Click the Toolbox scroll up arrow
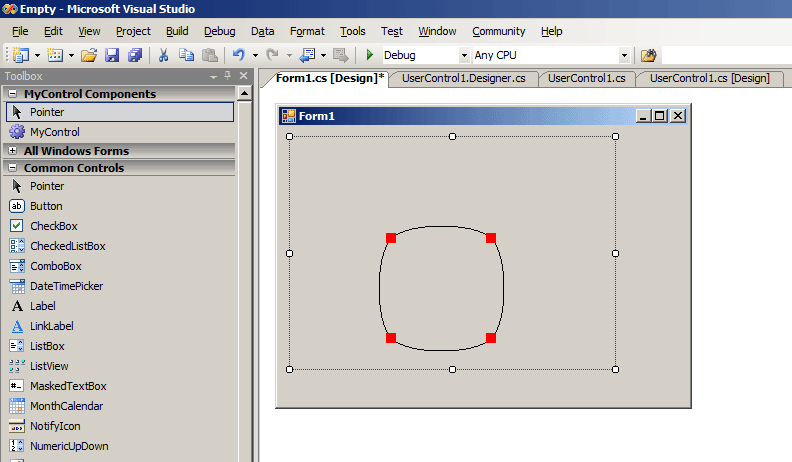The width and height of the screenshot is (792, 462). pos(244,93)
